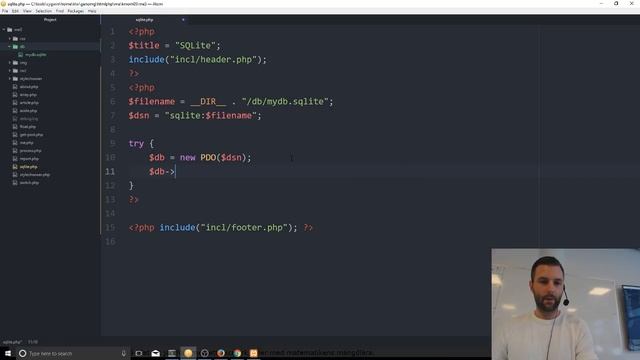Click line number 15 in the gutter
Screen dimensions: 640x360
(110, 227)
